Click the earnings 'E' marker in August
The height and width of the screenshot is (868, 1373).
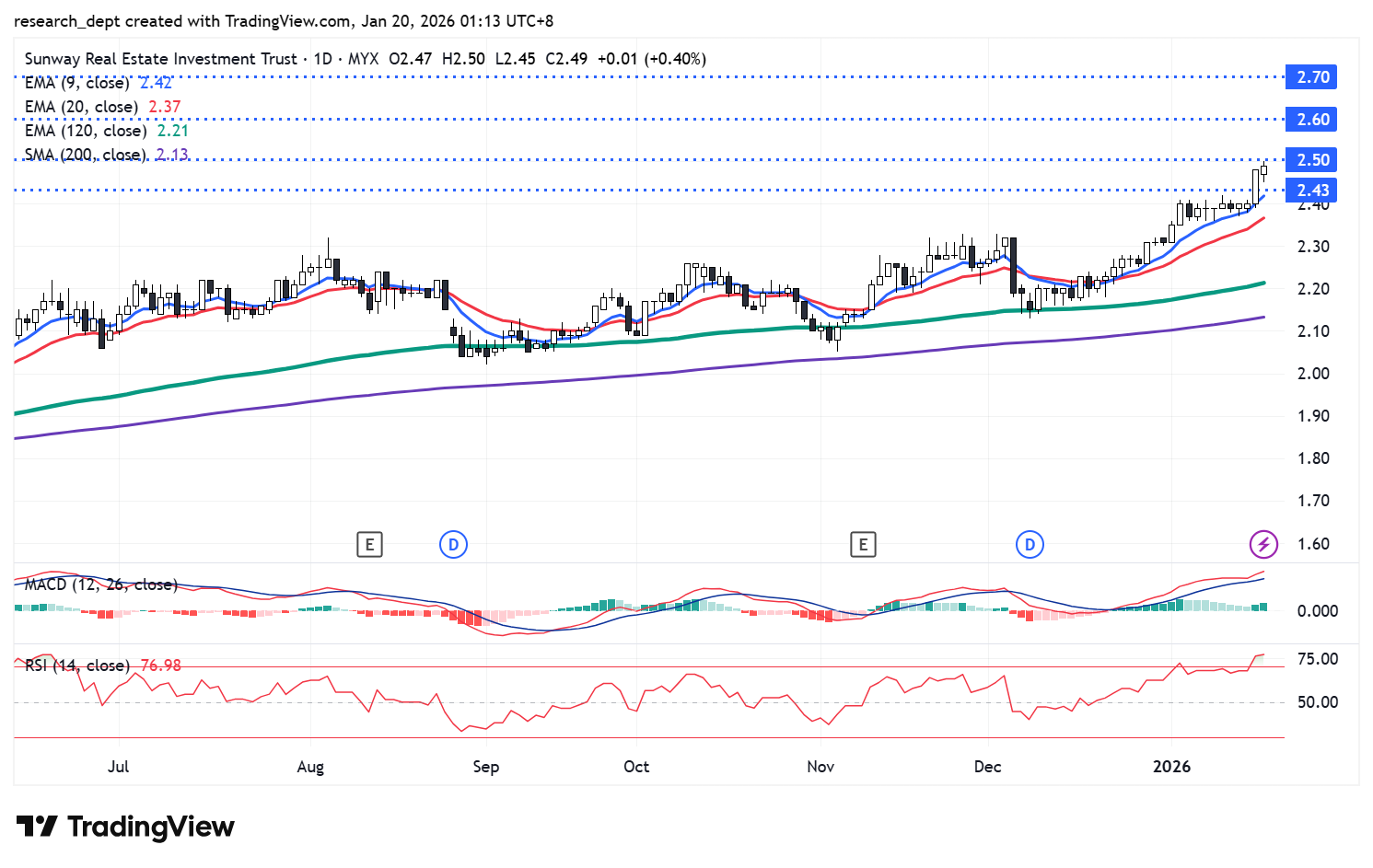(x=369, y=545)
